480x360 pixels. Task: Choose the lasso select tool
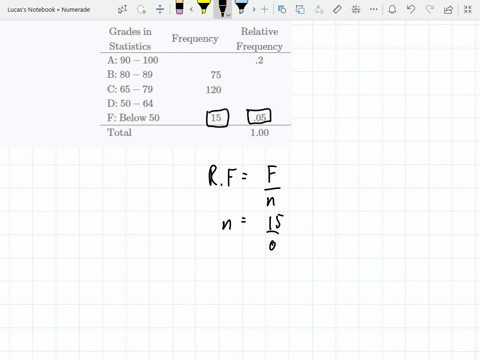(x=141, y=9)
